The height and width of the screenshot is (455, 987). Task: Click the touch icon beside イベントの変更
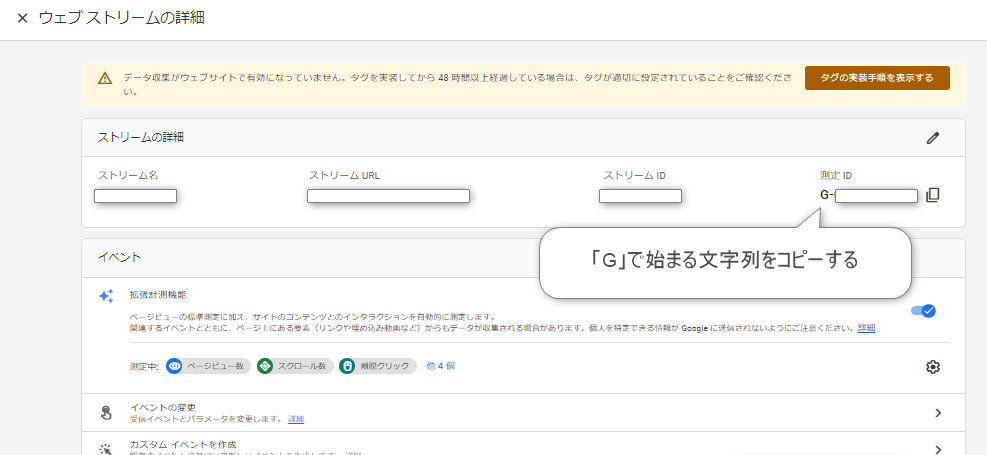pos(106,413)
